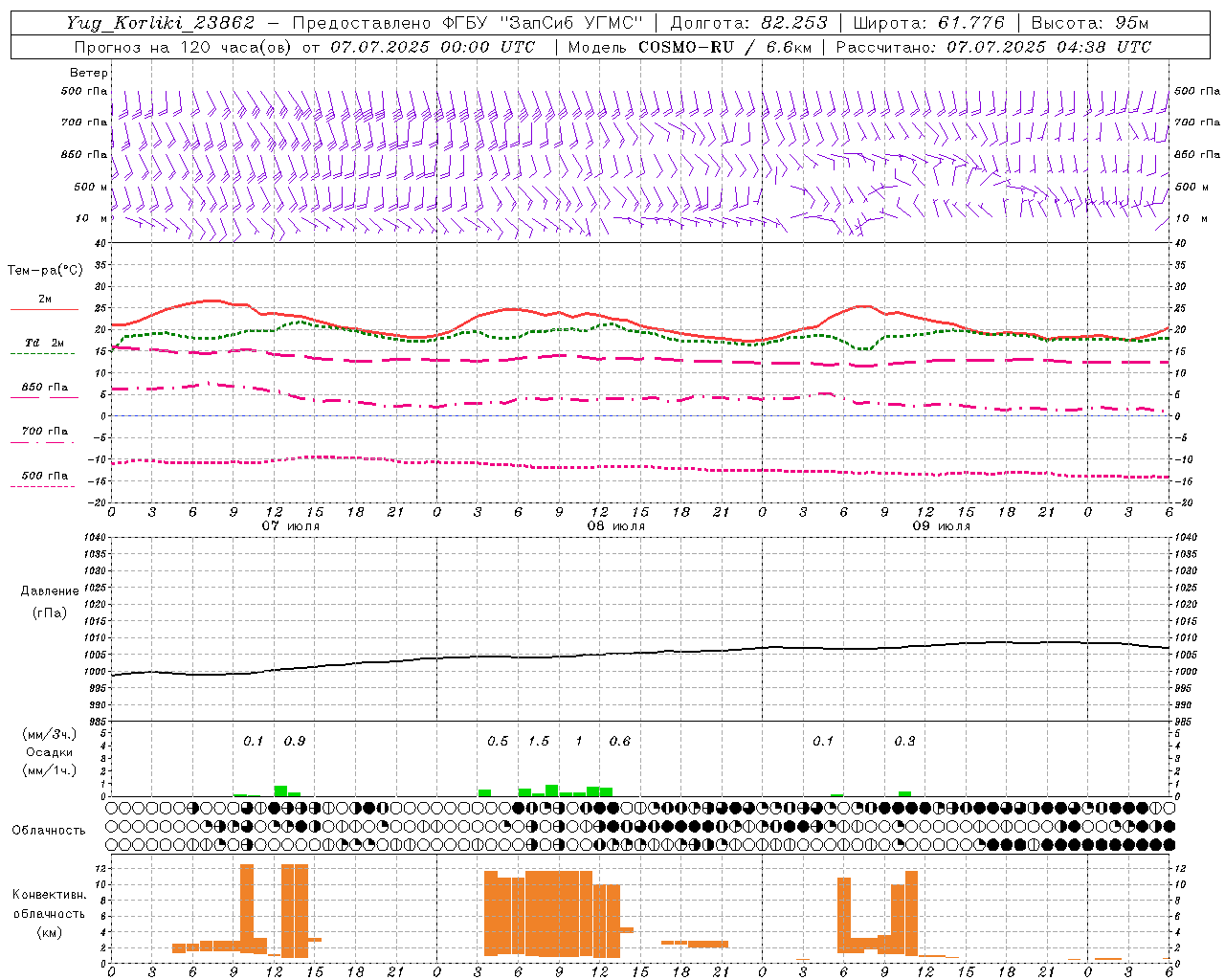
Task: Click the 700 гПа dash-dot legend entry
Action: click(44, 435)
